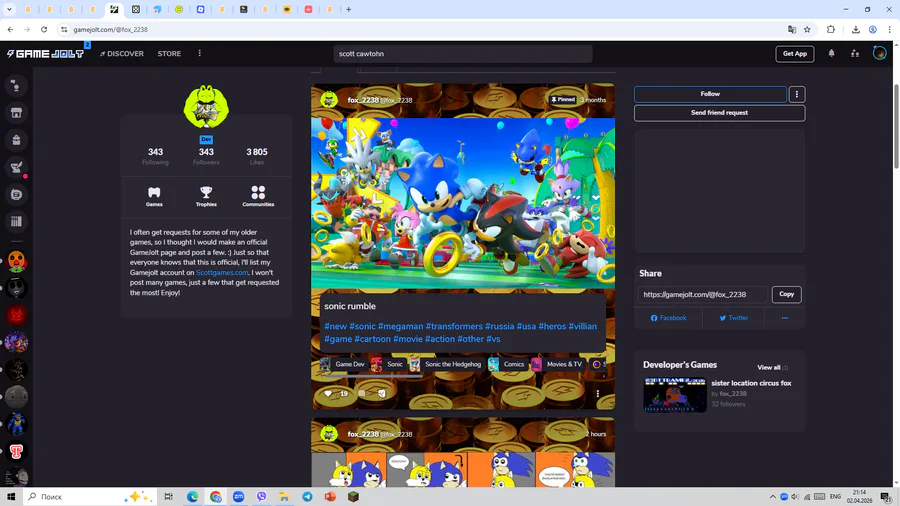This screenshot has width=900, height=506.
Task: Open the red devil community in sidebar
Action: click(x=16, y=315)
